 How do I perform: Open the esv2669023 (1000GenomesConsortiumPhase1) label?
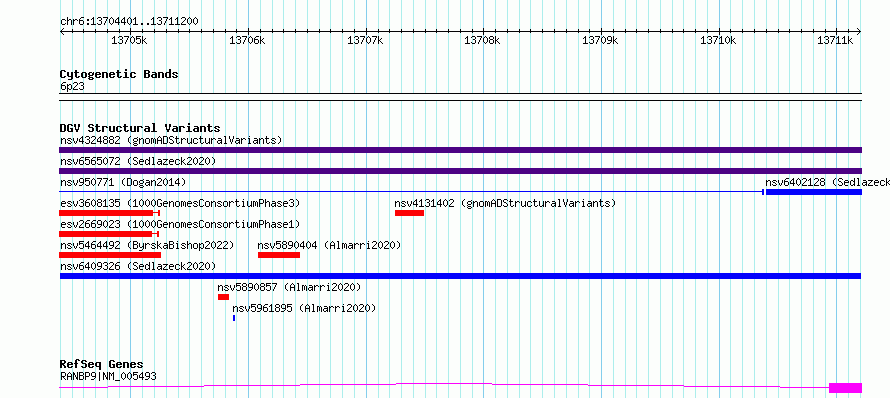[x=180, y=224]
